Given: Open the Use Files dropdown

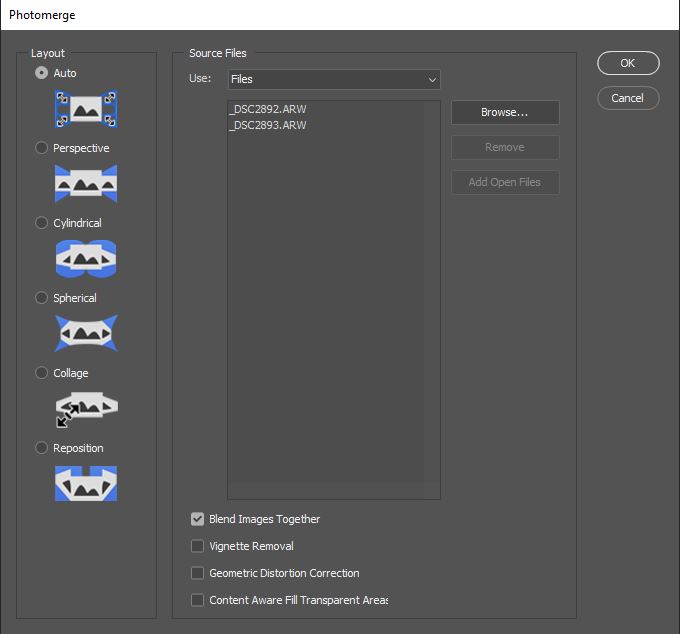Looking at the screenshot, I should [334, 79].
